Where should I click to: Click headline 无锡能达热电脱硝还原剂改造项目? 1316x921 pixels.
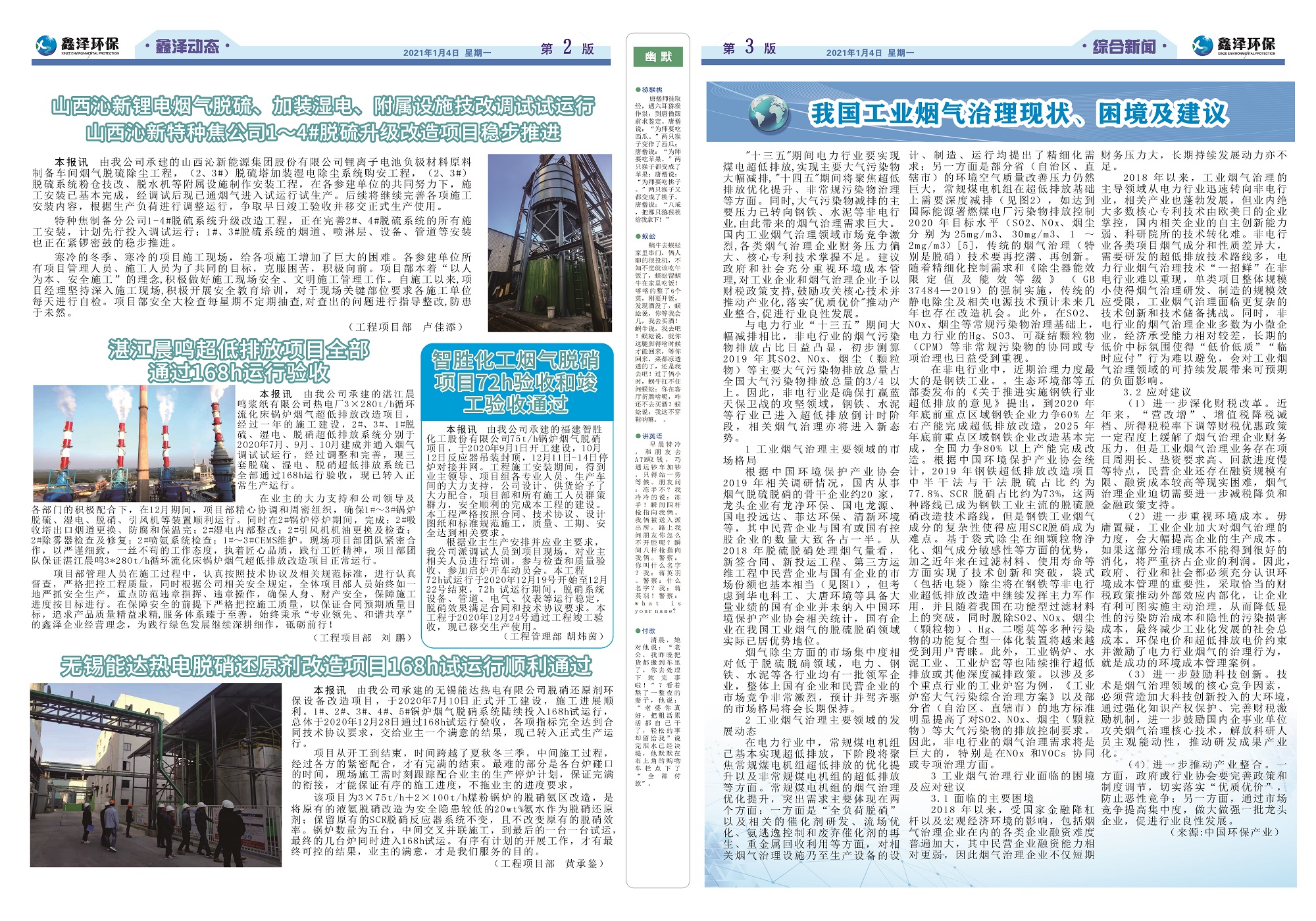tap(326, 666)
